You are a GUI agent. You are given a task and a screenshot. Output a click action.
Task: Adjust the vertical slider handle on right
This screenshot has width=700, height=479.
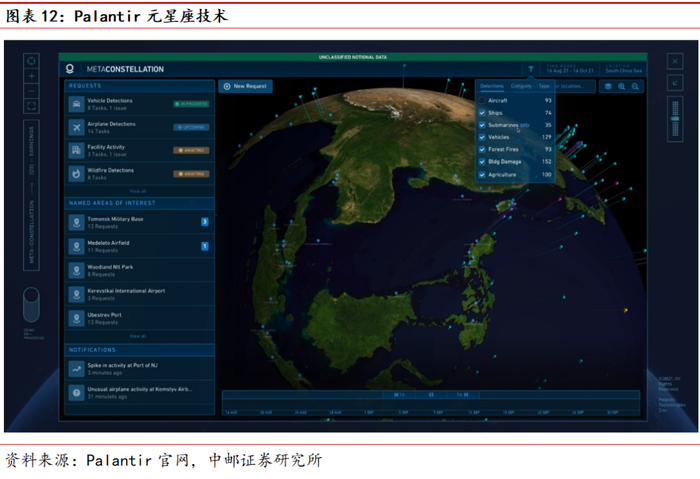675,119
